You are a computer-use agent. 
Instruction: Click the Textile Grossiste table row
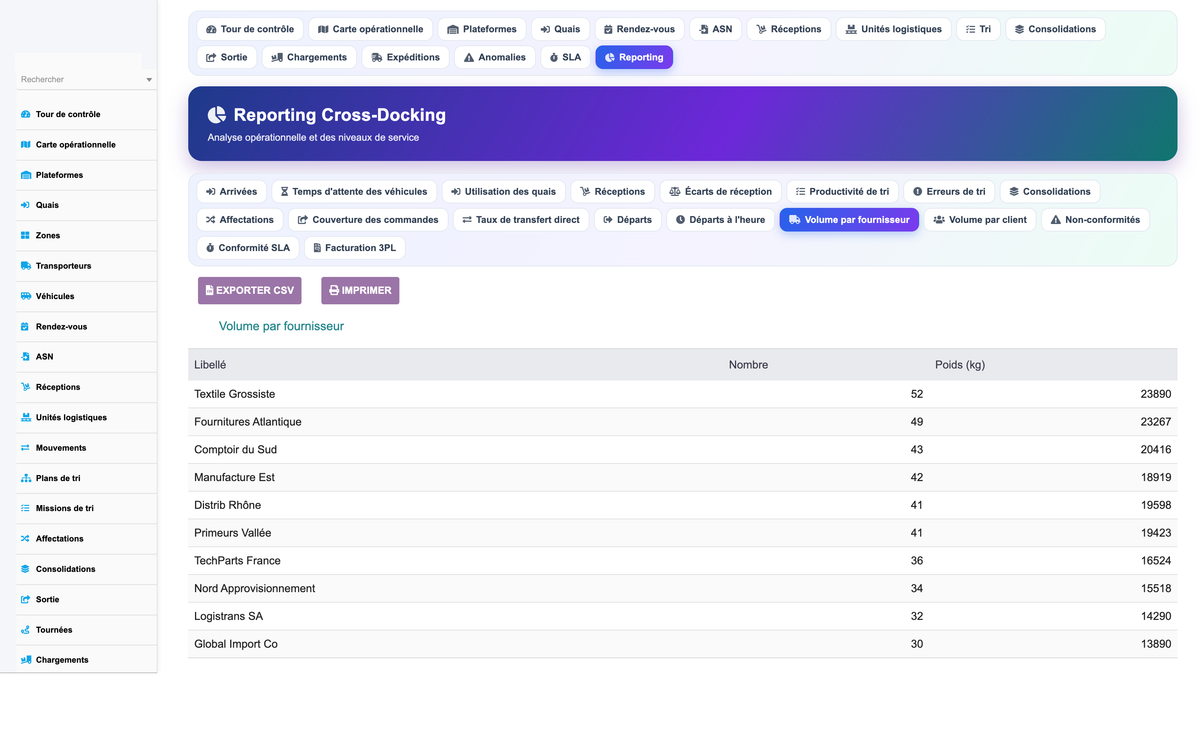pos(683,394)
